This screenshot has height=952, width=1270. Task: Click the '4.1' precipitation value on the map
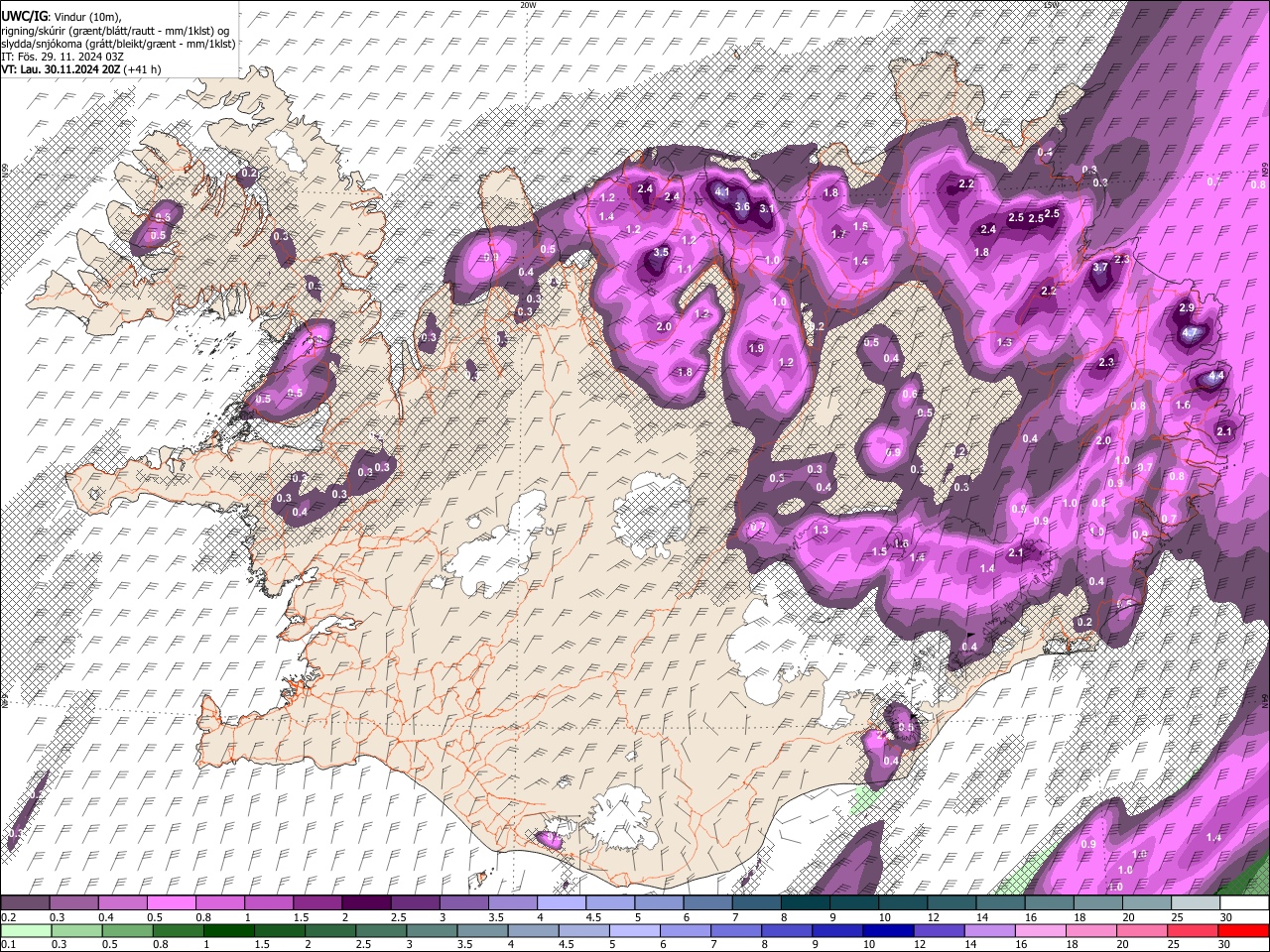coord(721,192)
